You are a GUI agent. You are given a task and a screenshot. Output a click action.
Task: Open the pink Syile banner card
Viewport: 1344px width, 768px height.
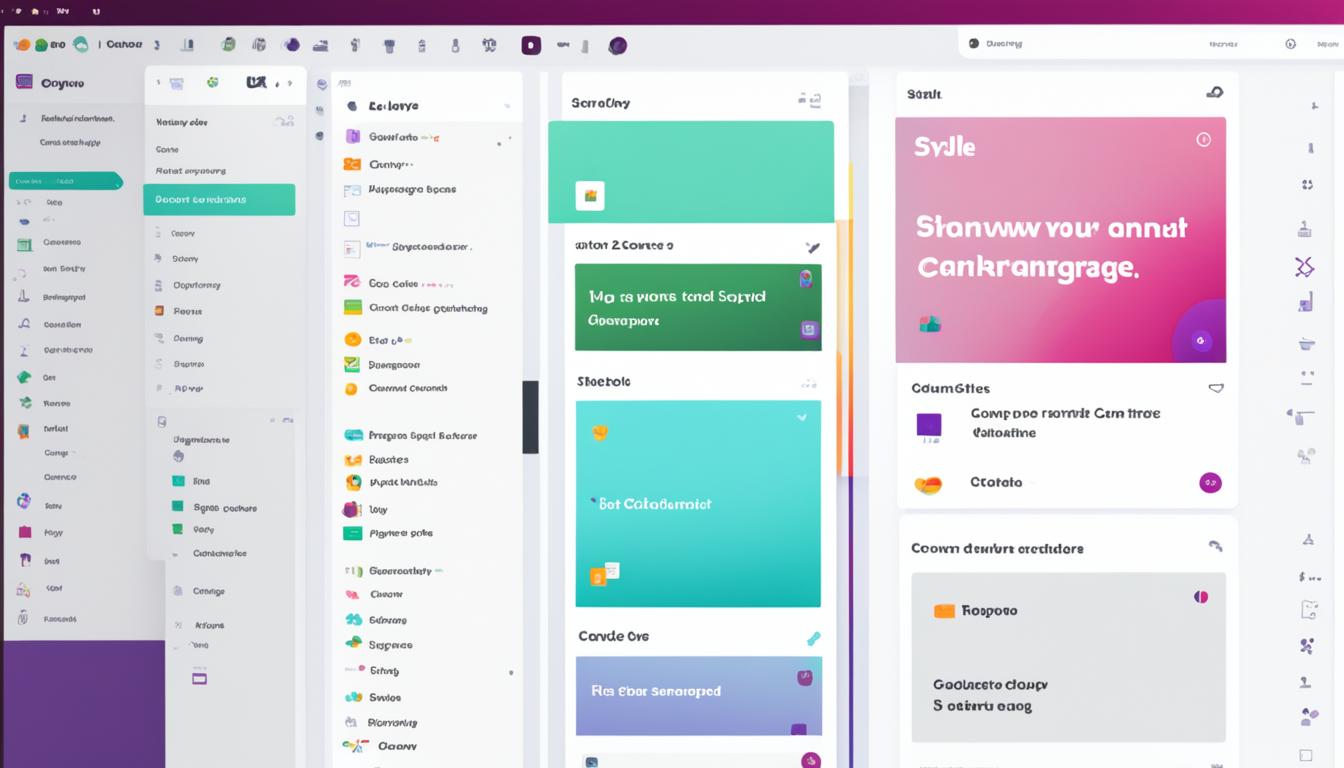(1060, 240)
